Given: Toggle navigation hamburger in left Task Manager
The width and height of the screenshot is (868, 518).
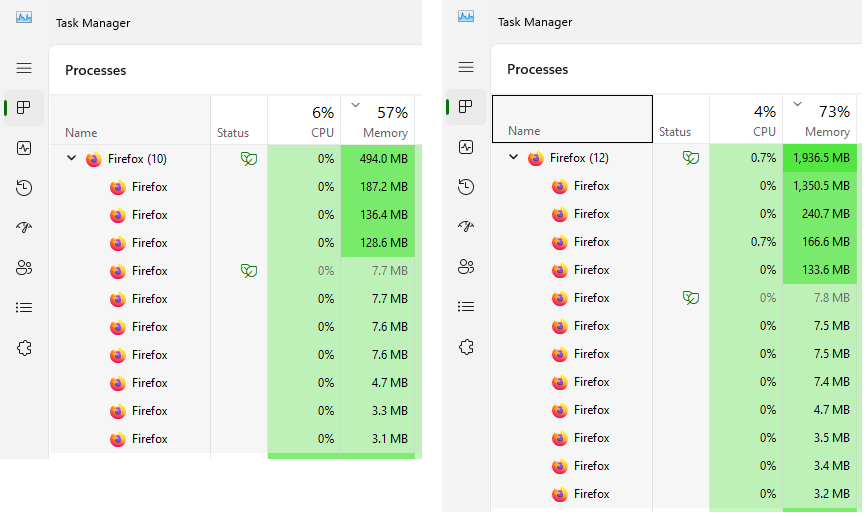Looking at the screenshot, I should click(x=24, y=68).
